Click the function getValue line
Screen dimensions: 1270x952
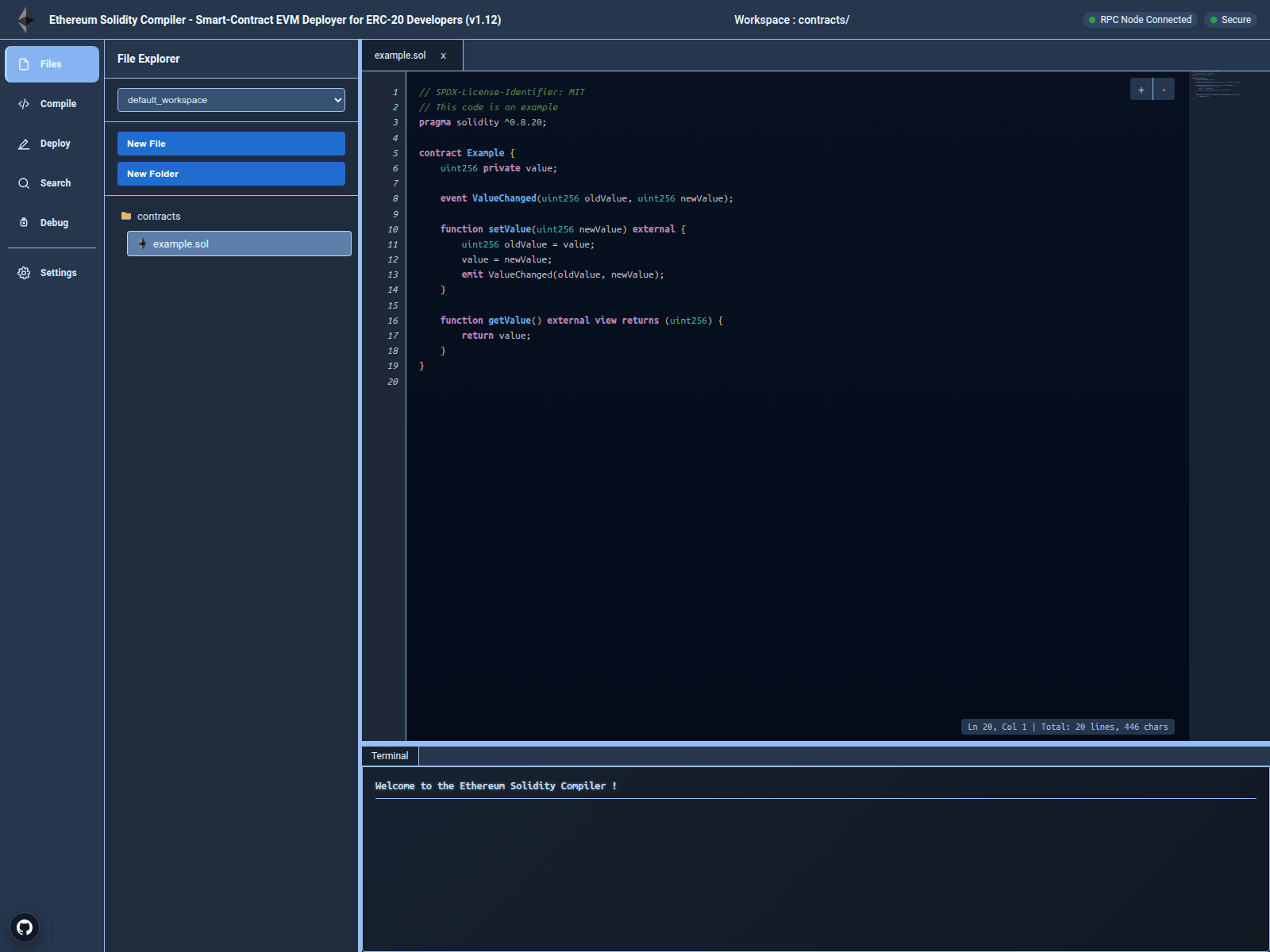point(582,321)
